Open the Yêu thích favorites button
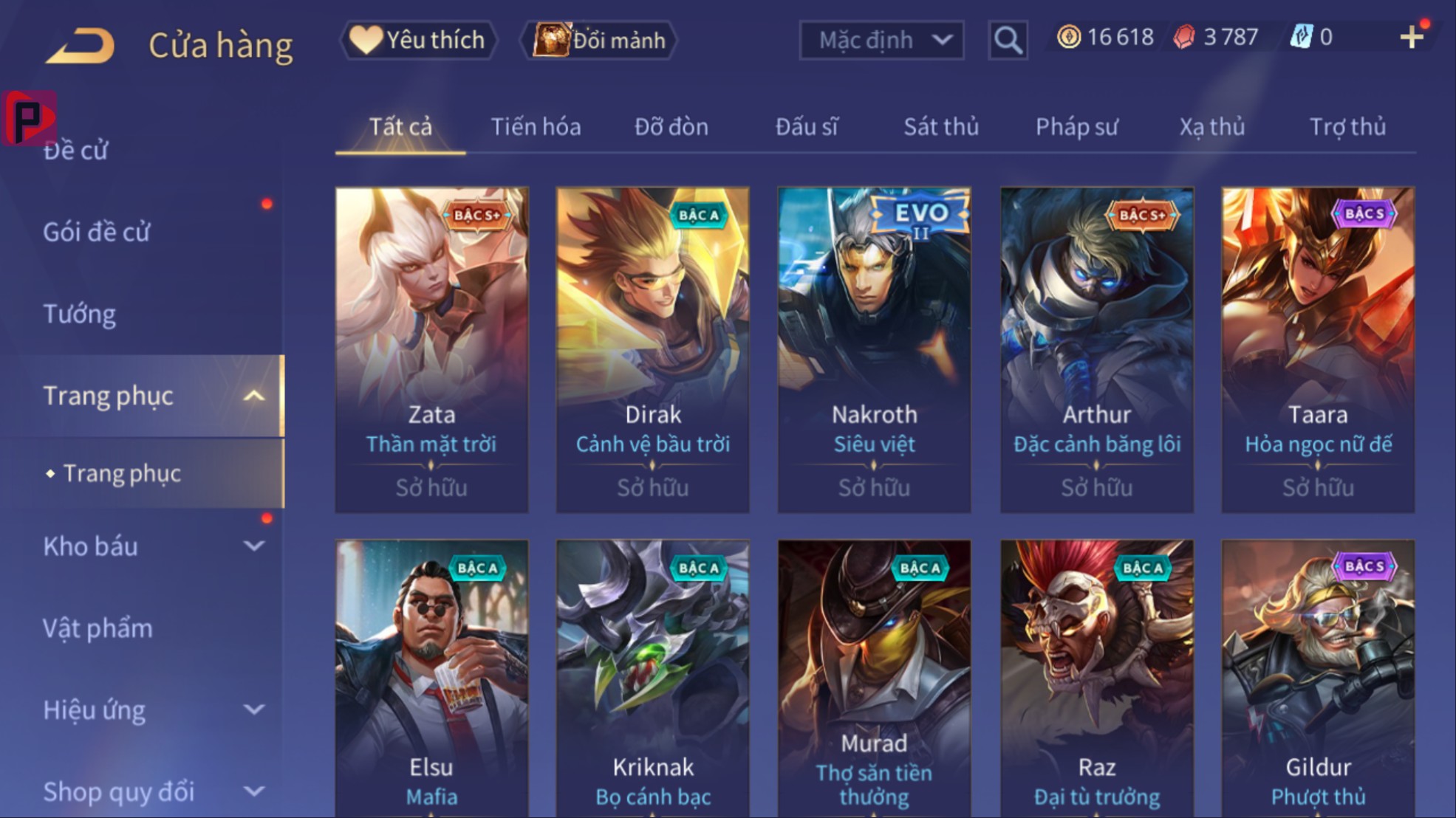The image size is (1456, 818). 418,40
